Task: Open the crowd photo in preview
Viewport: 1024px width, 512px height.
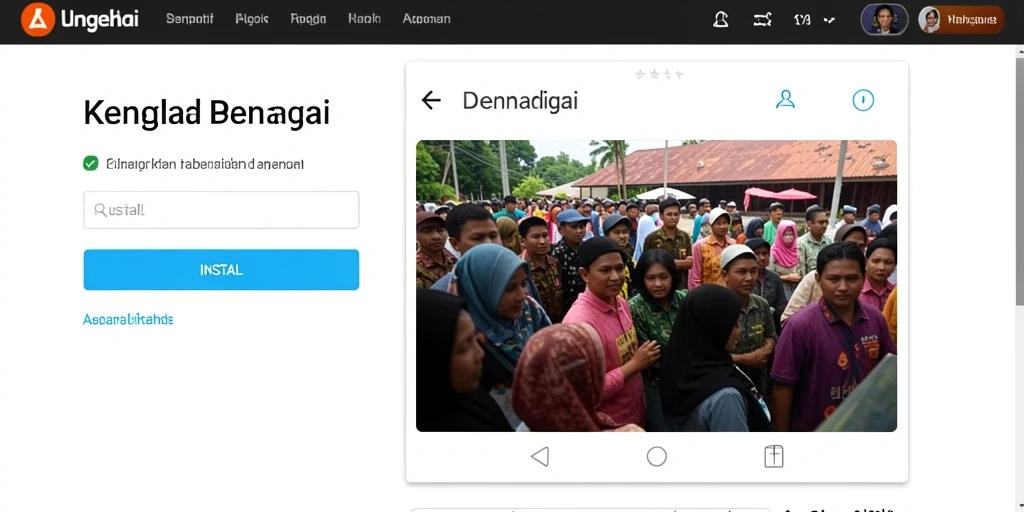Action: (x=656, y=286)
